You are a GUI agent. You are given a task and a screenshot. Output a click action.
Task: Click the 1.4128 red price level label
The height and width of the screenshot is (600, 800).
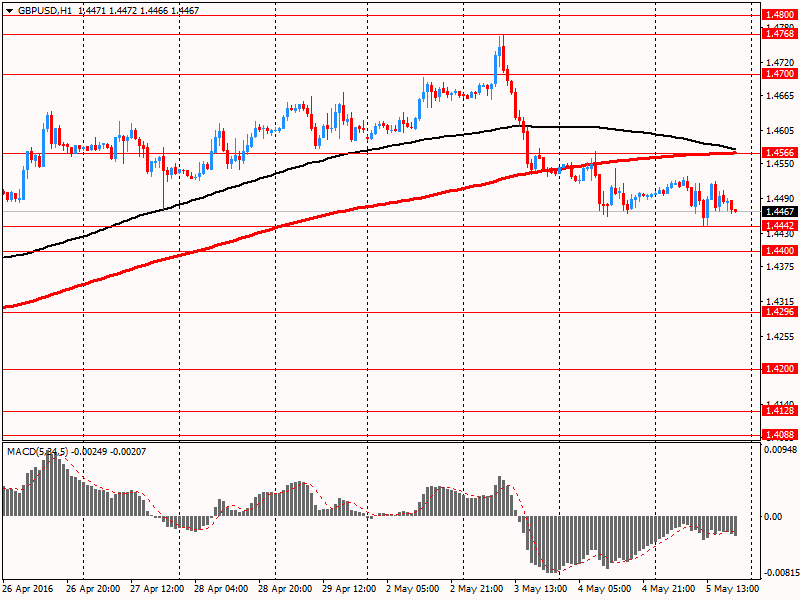click(779, 411)
